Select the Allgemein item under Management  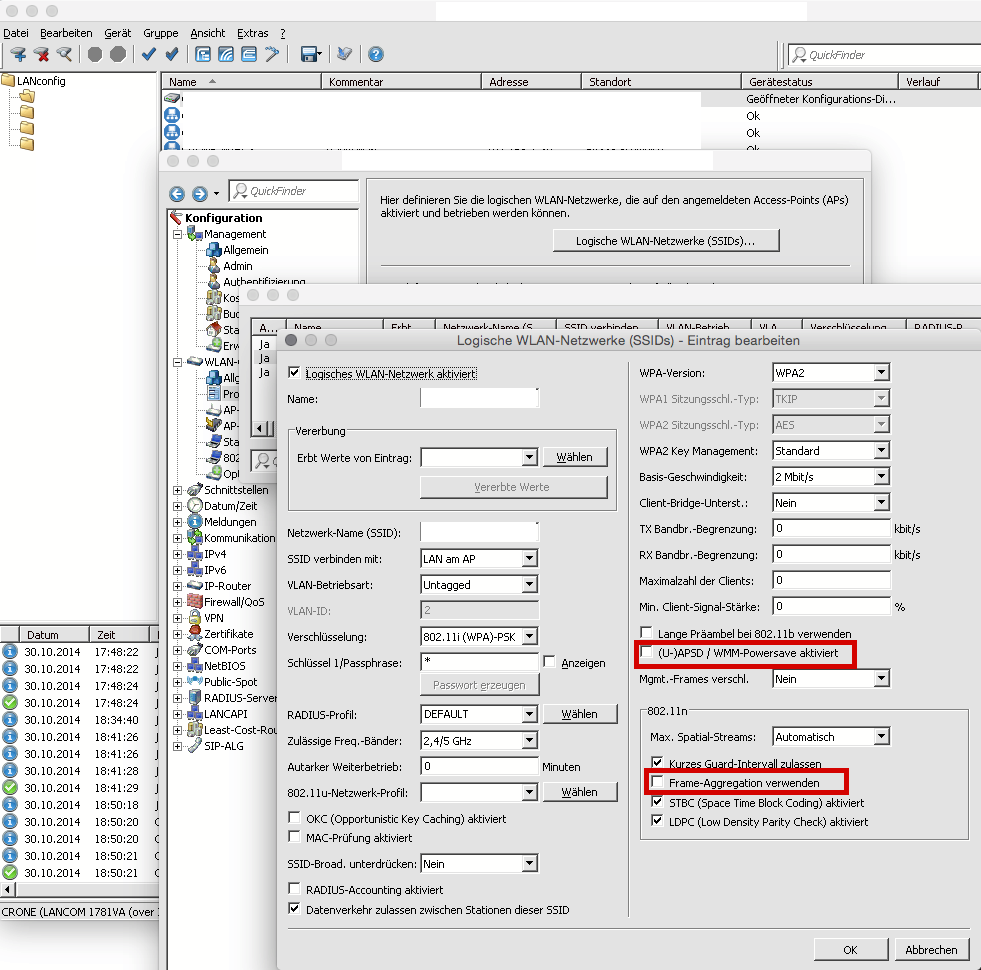[x=245, y=250]
